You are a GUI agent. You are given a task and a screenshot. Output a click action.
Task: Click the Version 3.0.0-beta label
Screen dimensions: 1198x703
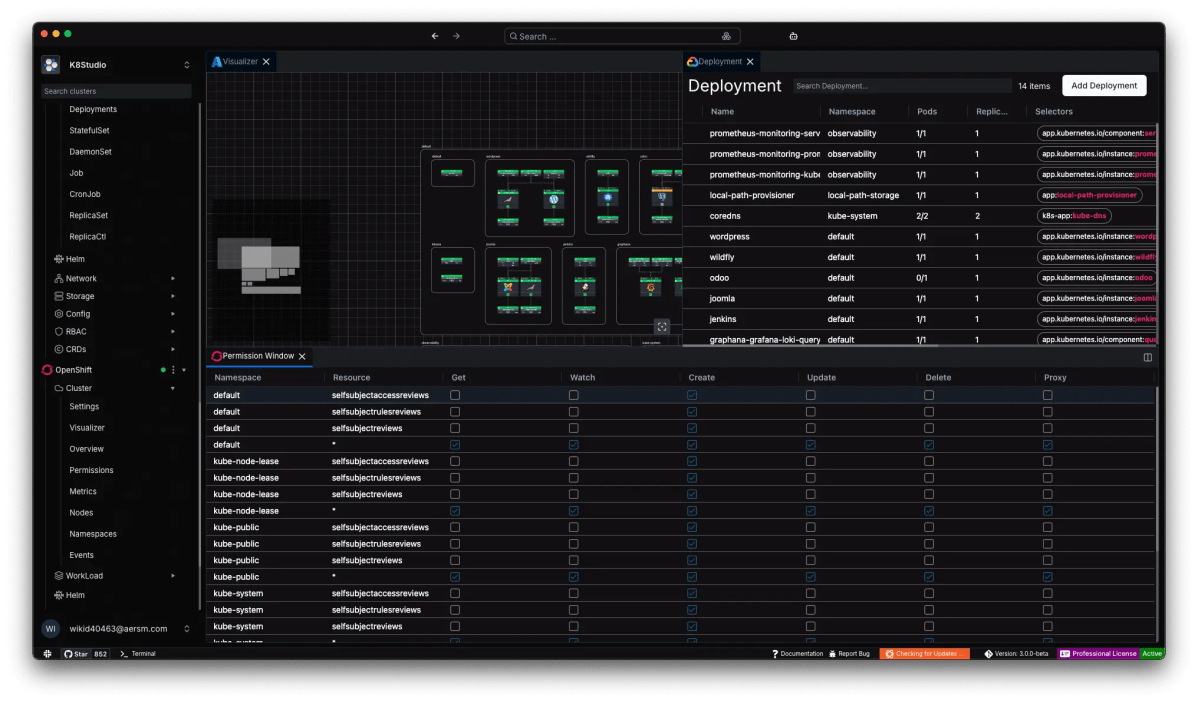click(1017, 654)
